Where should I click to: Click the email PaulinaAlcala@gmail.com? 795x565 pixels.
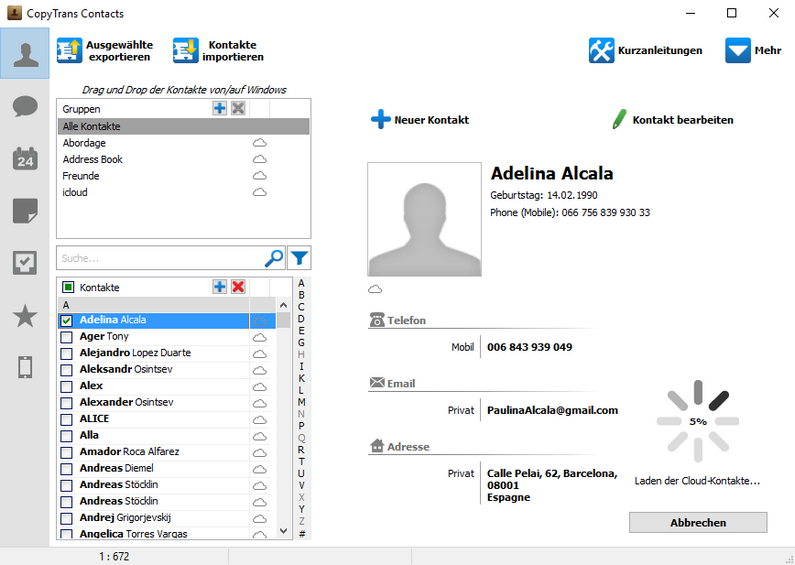tap(553, 410)
